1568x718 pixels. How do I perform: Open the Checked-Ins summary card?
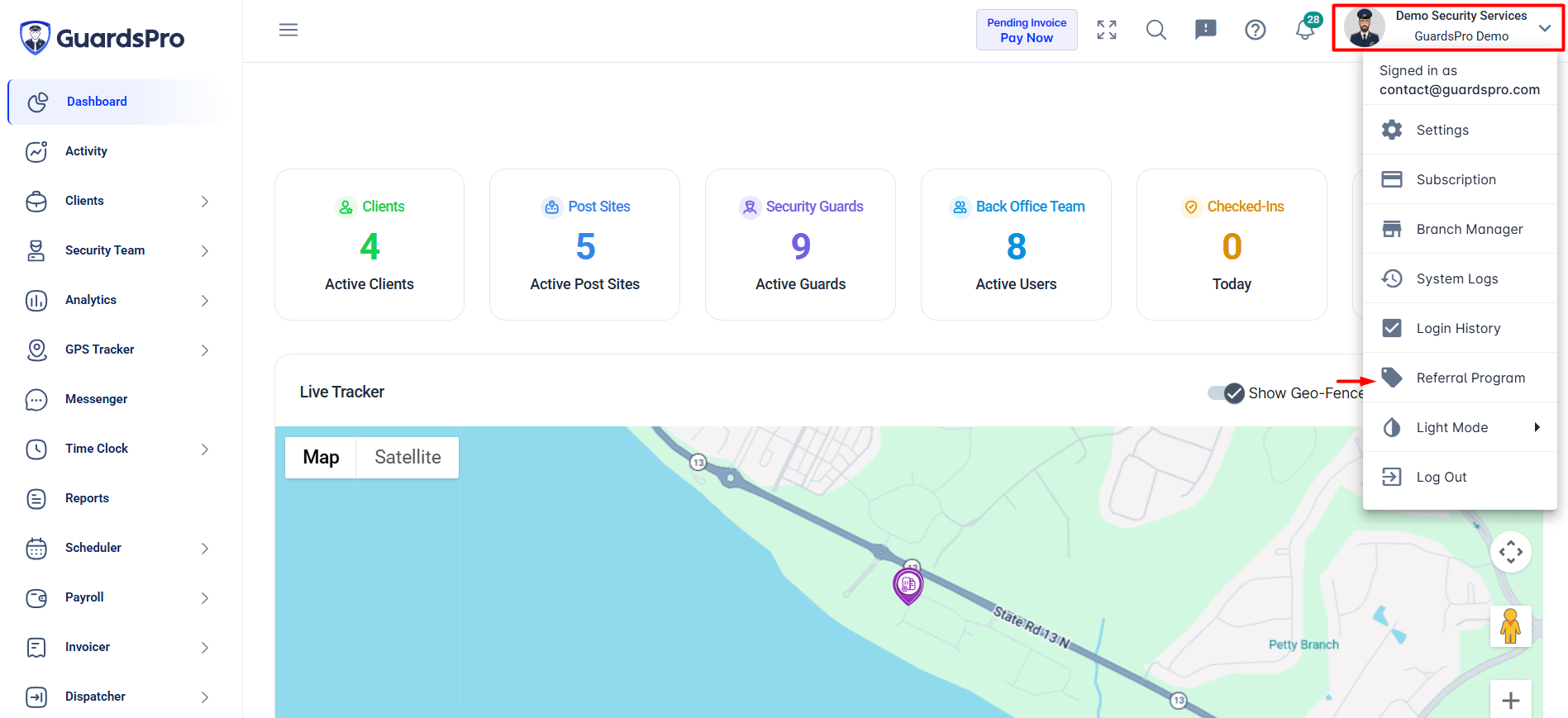pyautogui.click(x=1232, y=245)
